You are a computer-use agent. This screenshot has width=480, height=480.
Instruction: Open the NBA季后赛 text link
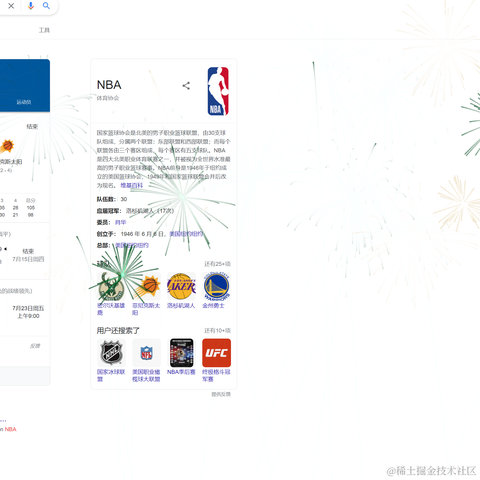[x=181, y=372]
